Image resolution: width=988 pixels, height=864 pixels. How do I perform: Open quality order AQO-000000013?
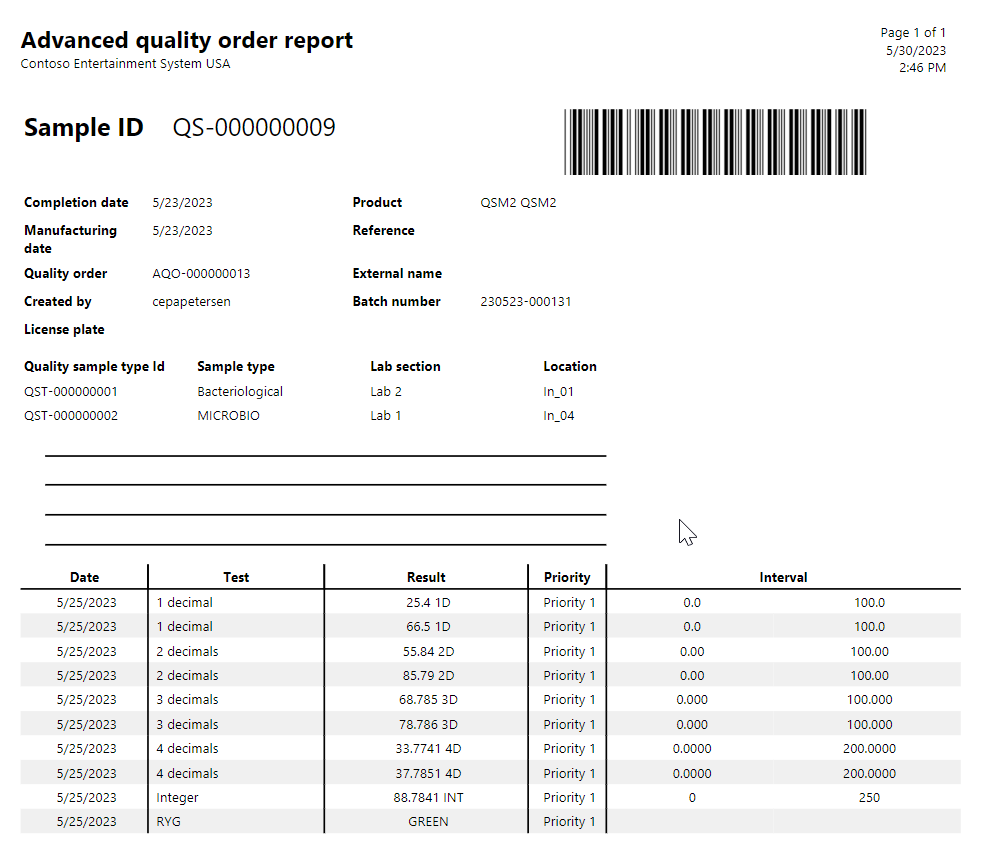tap(200, 273)
